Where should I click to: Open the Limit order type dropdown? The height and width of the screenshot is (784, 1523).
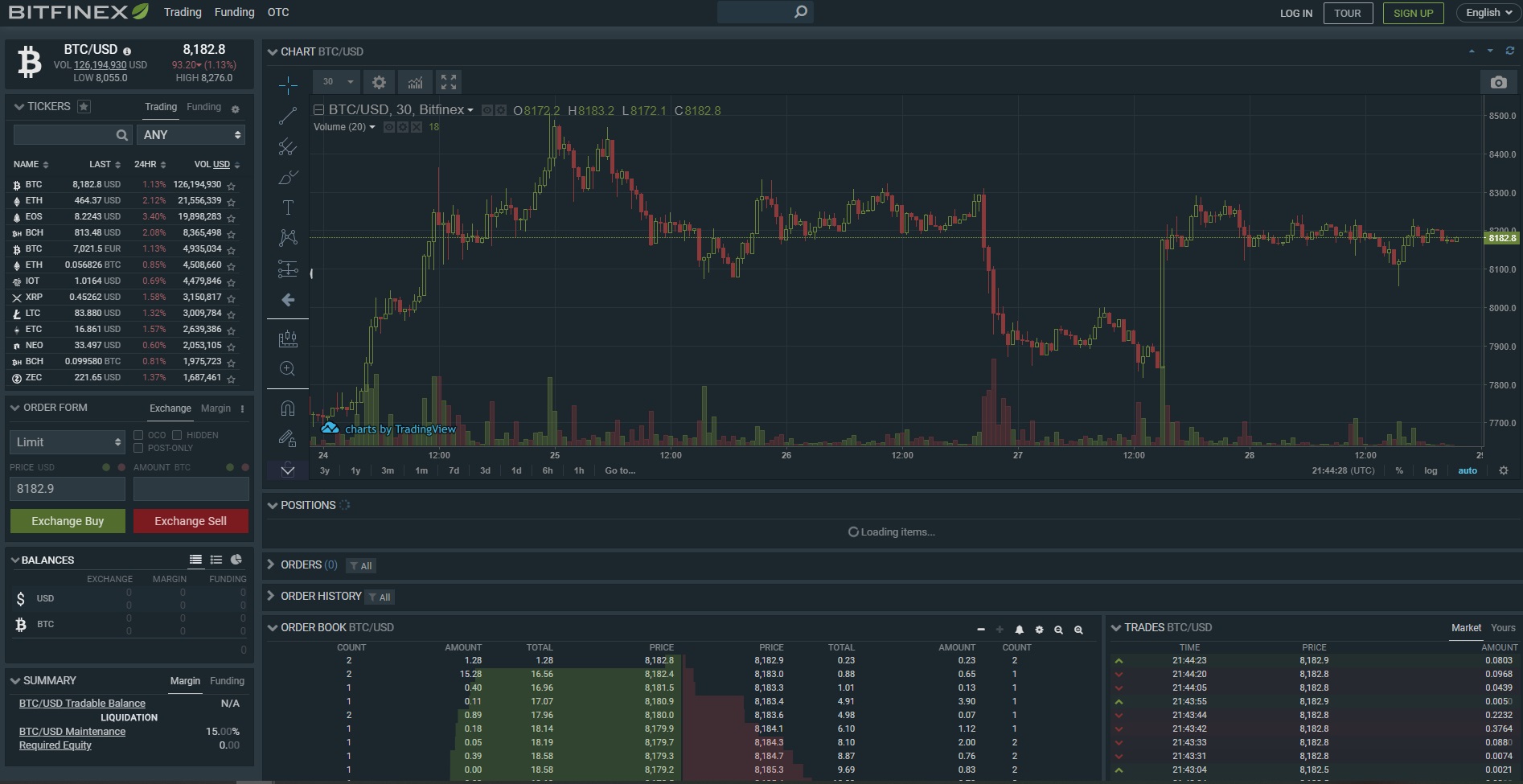click(x=68, y=442)
